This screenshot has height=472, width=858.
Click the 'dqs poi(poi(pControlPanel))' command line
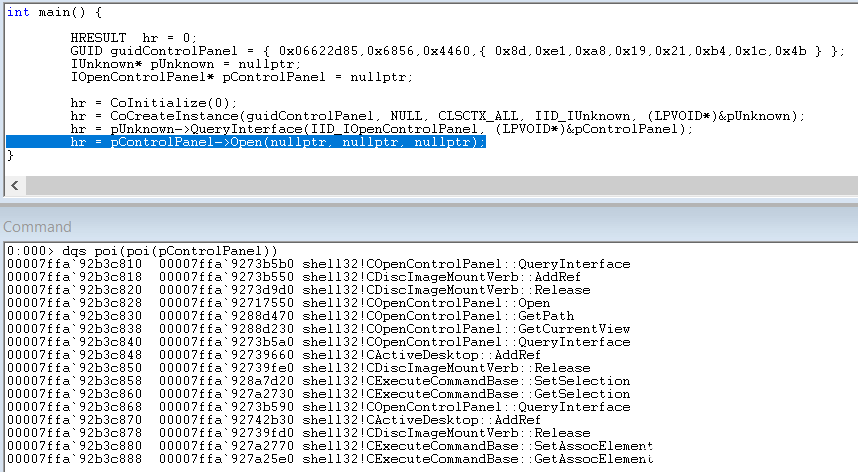(141, 250)
